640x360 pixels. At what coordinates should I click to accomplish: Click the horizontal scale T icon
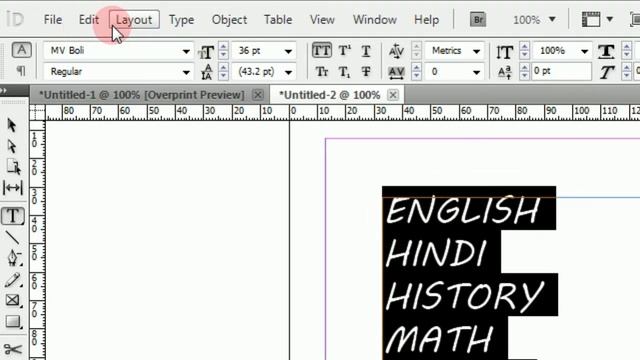click(x=606, y=51)
